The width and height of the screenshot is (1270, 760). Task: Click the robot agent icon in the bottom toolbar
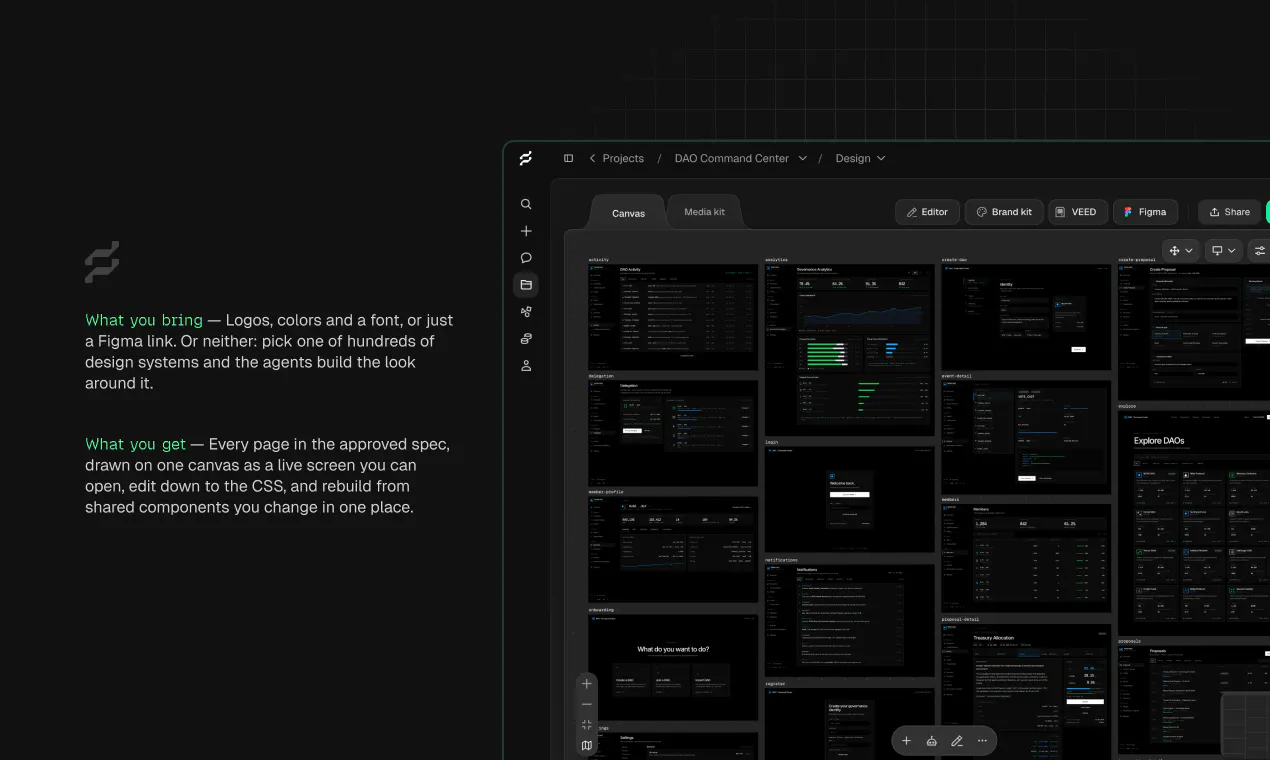tap(932, 741)
